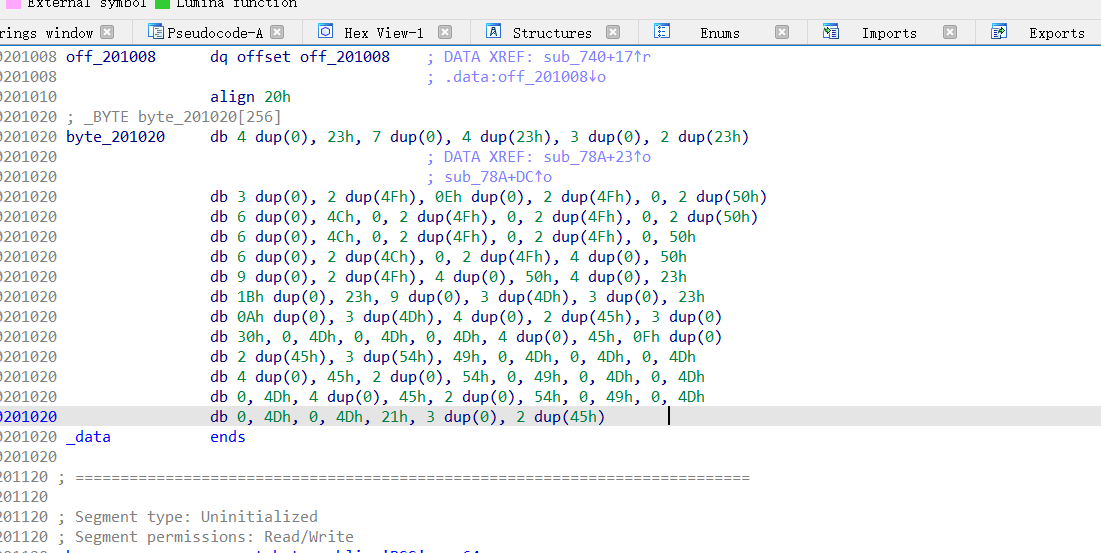
Task: Open the Exports tab
Action: [x=1057, y=32]
